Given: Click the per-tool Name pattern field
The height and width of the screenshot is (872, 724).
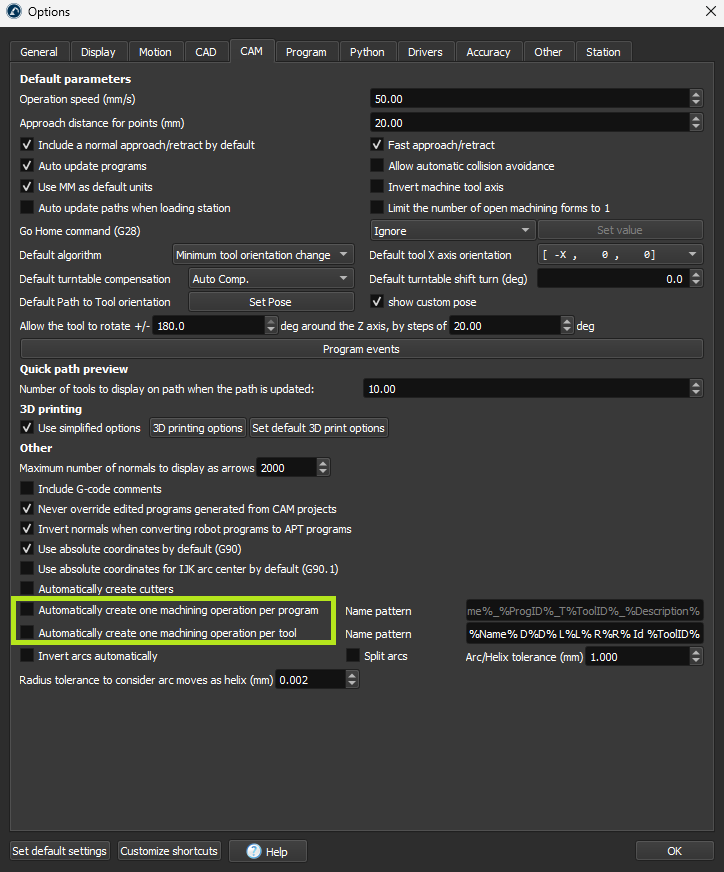Looking at the screenshot, I should [x=584, y=634].
